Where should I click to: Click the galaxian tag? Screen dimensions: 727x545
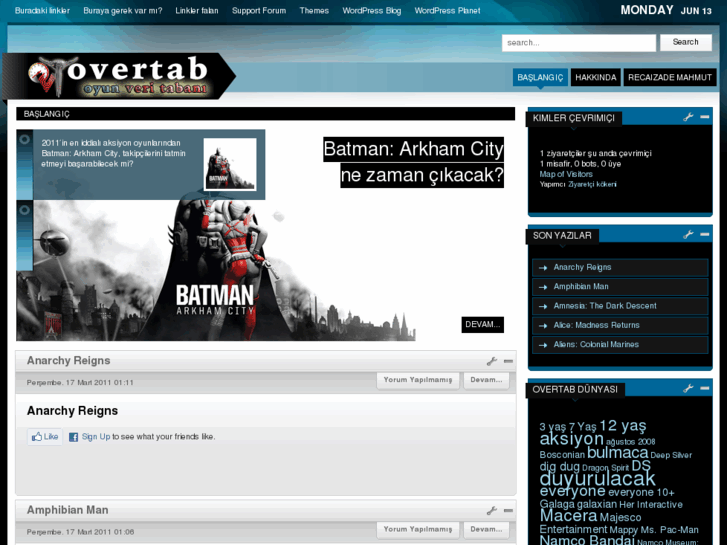(597, 505)
